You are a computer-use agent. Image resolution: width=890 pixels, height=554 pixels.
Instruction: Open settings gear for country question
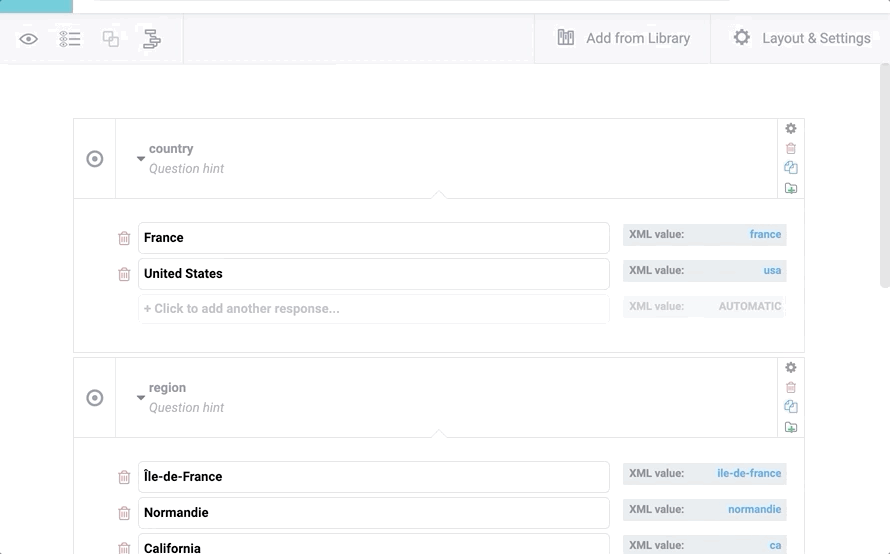pyautogui.click(x=791, y=128)
